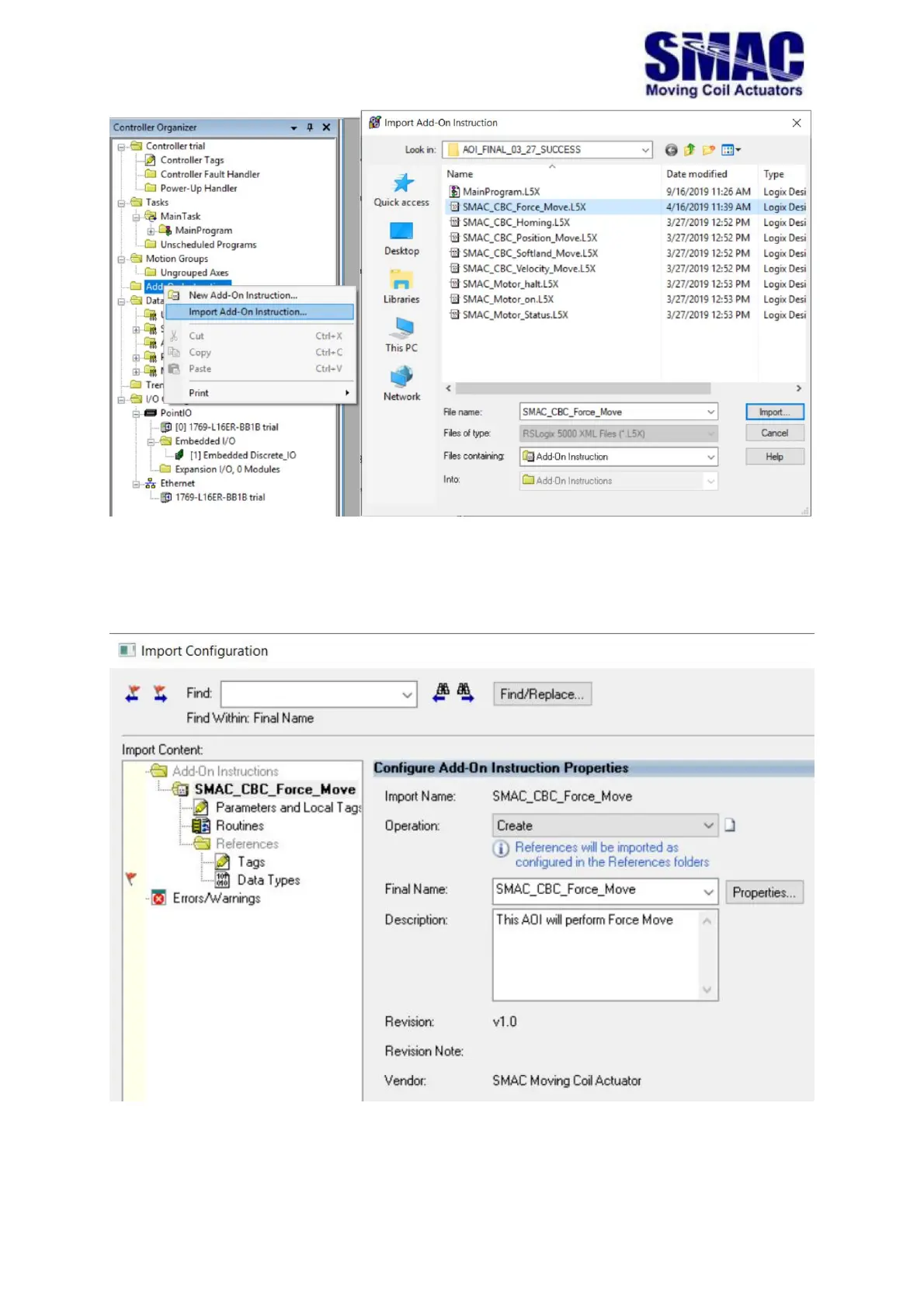
Task: Click the page icon beside Operation dropdown
Action: click(730, 825)
